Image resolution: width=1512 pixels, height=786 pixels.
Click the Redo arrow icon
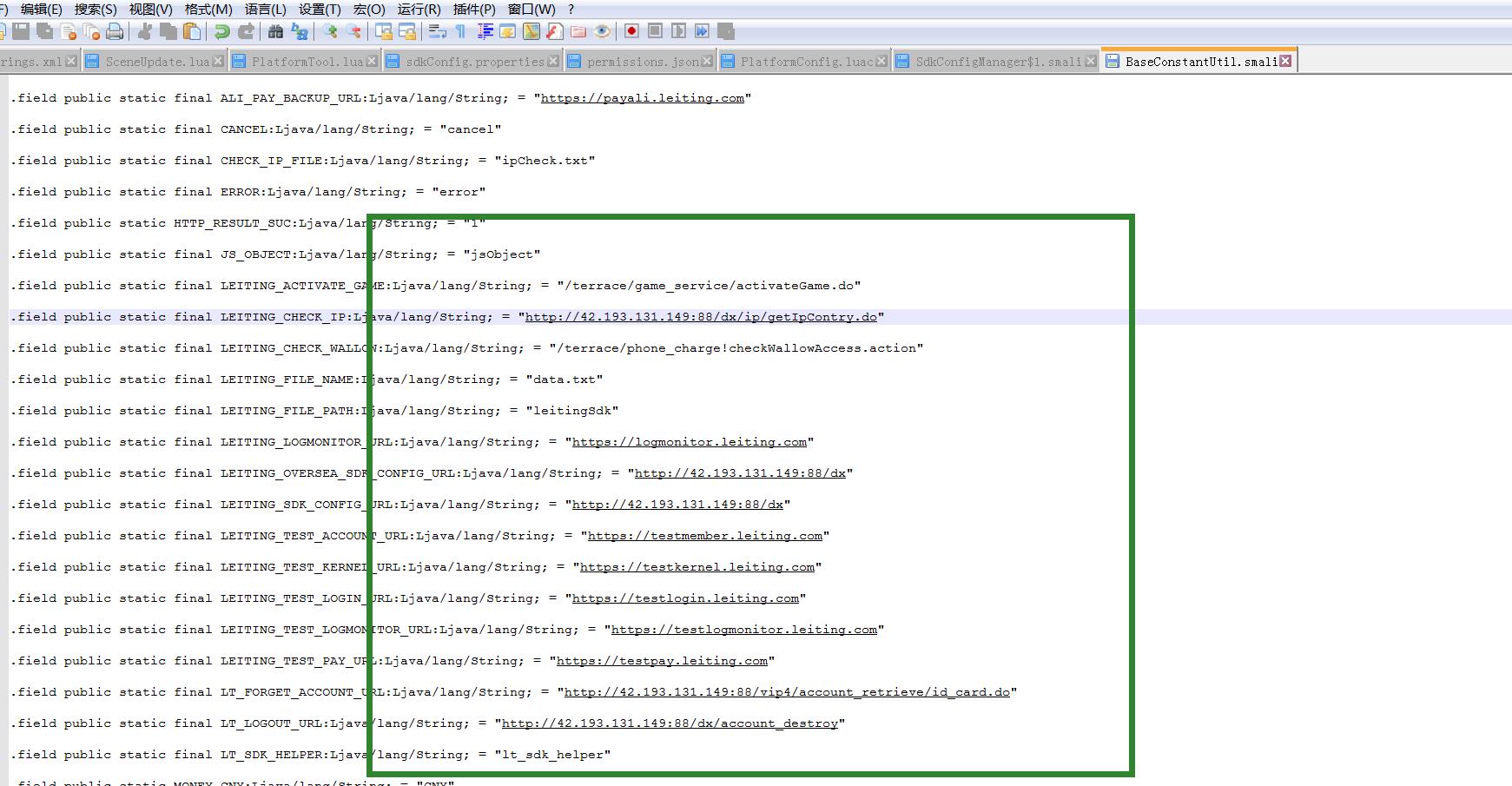click(247, 32)
